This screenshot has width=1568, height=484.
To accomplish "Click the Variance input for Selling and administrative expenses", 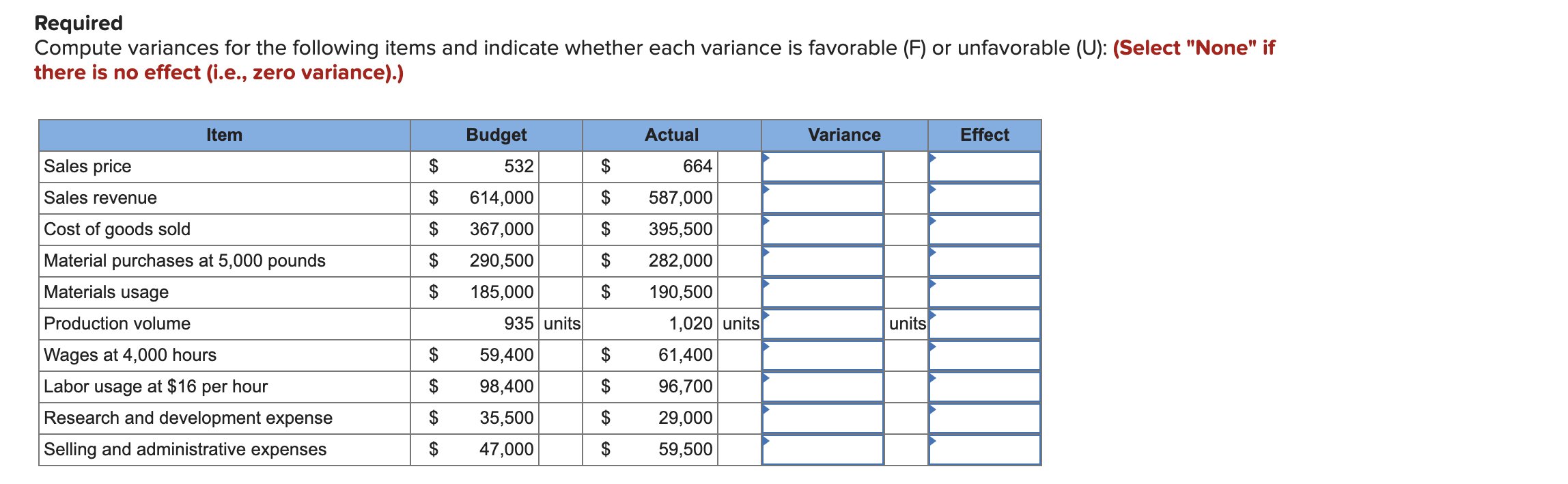I will pyautogui.click(x=823, y=449).
